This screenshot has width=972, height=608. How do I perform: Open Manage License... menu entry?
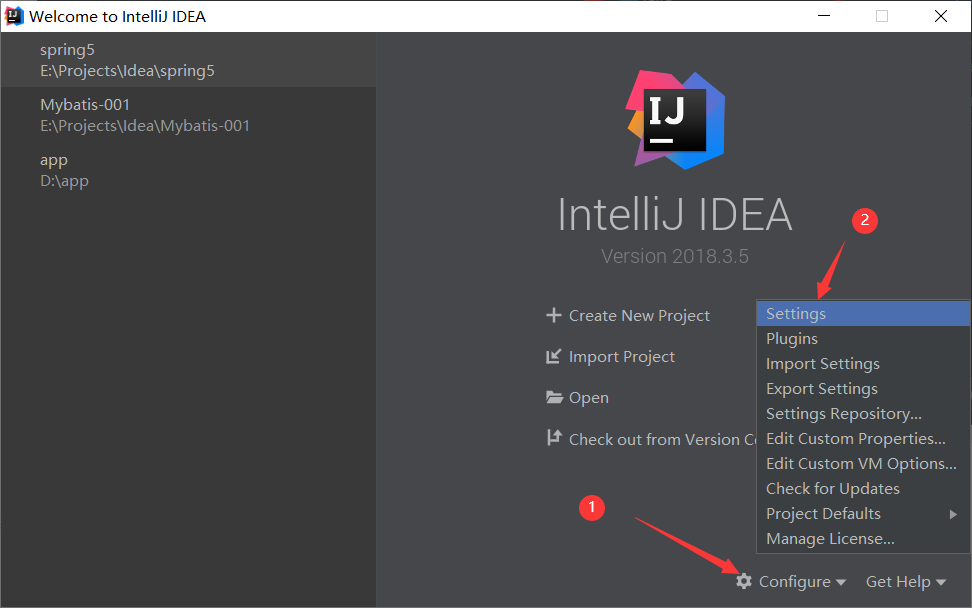863,539
